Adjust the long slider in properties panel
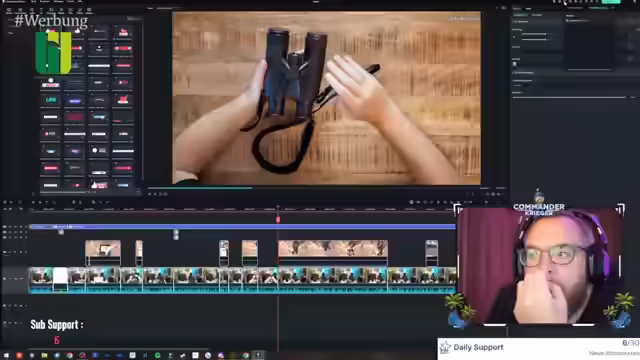 [569, 97]
